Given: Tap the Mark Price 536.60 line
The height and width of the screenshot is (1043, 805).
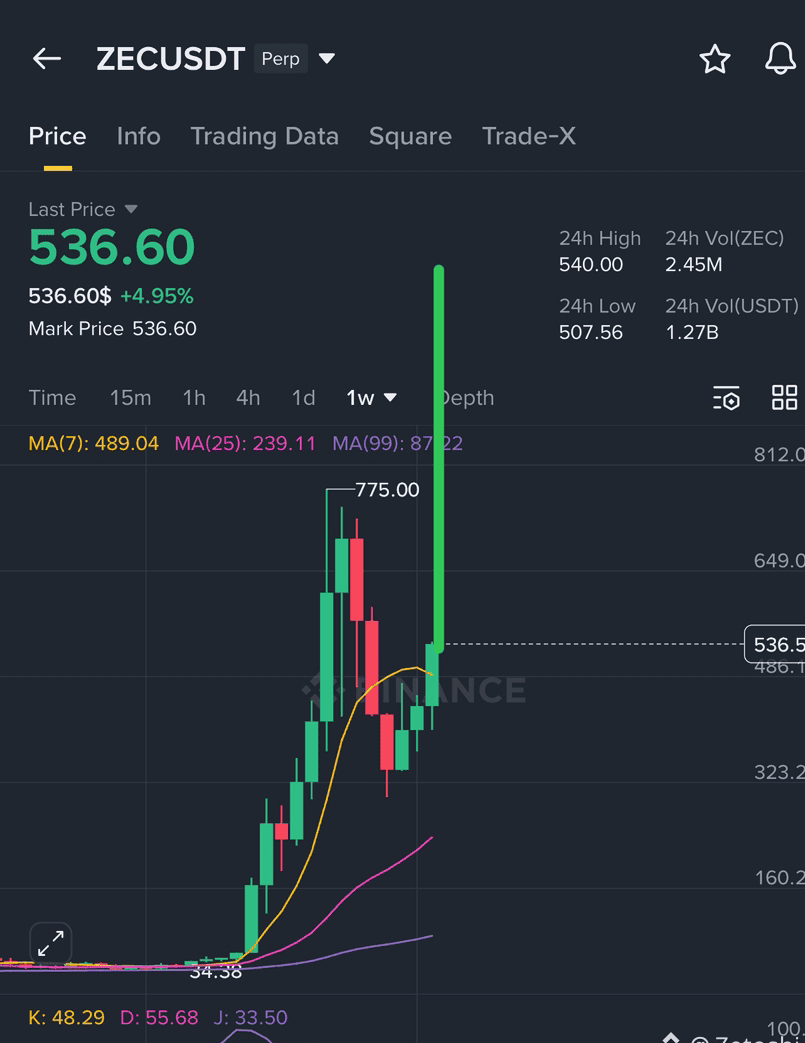Looking at the screenshot, I should (112, 329).
